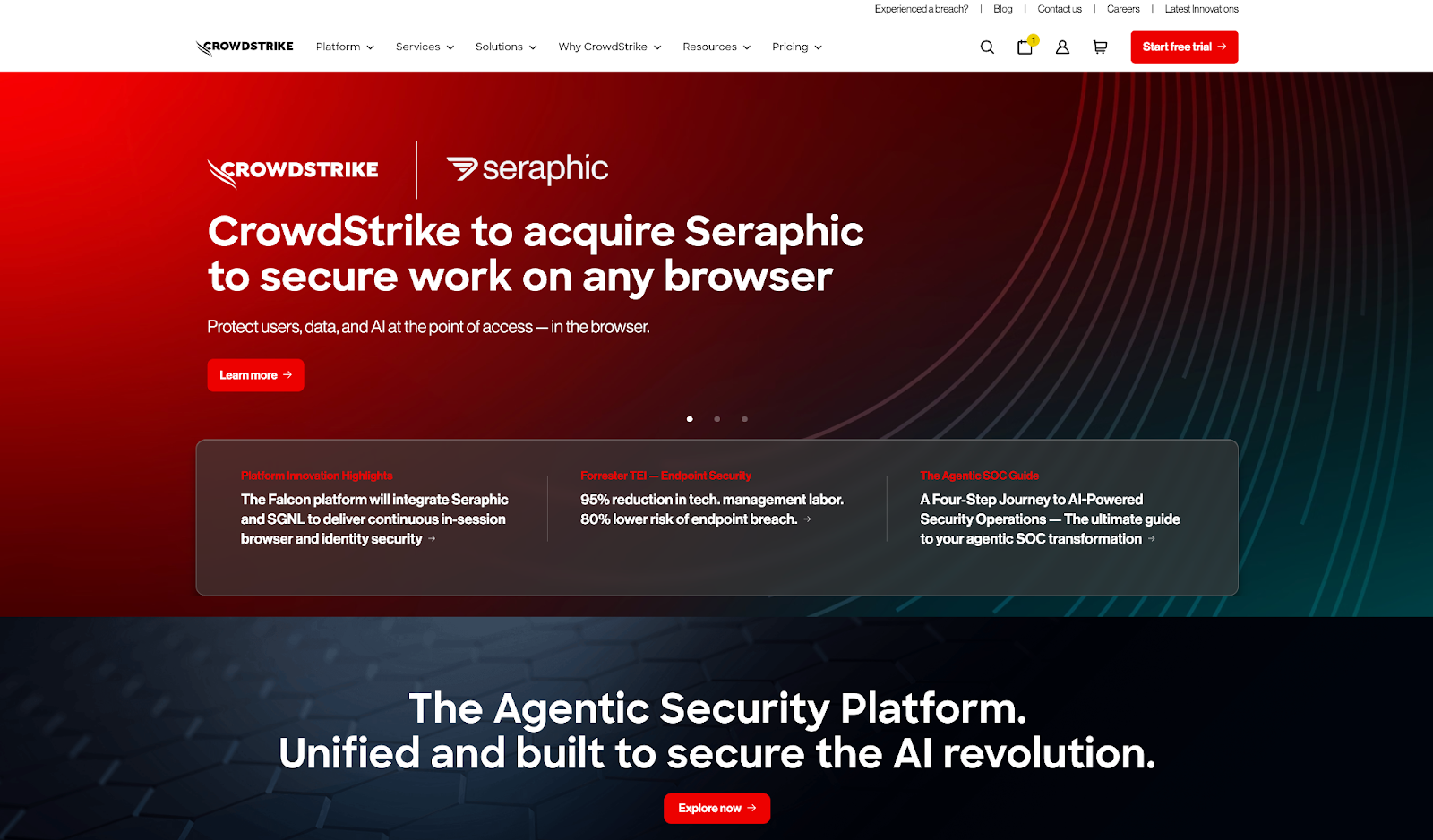The height and width of the screenshot is (840, 1433).
Task: Expand the Platform dropdown
Action: coord(344,47)
